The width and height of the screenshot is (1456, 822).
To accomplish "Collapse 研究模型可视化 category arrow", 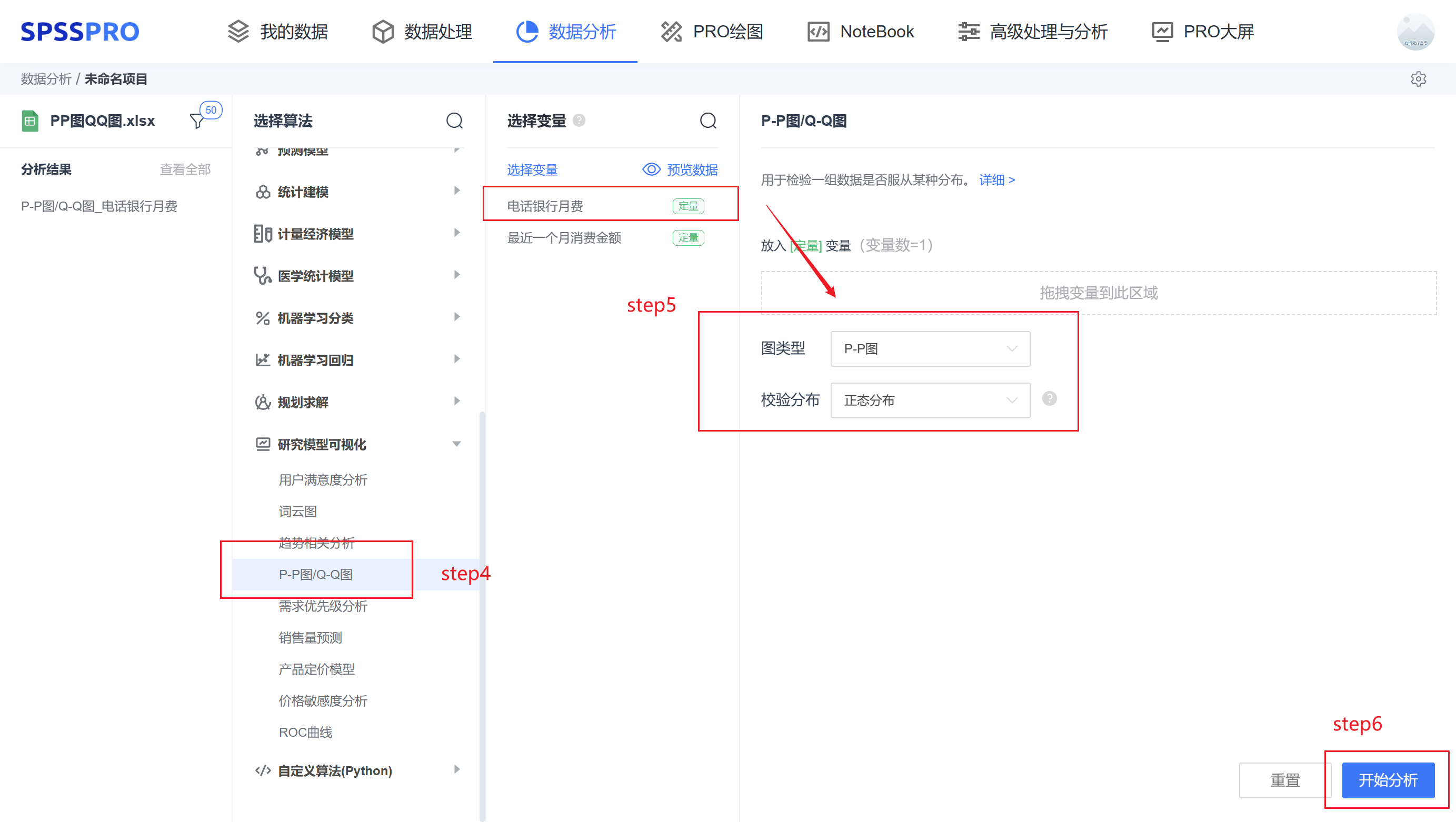I will tap(457, 444).
